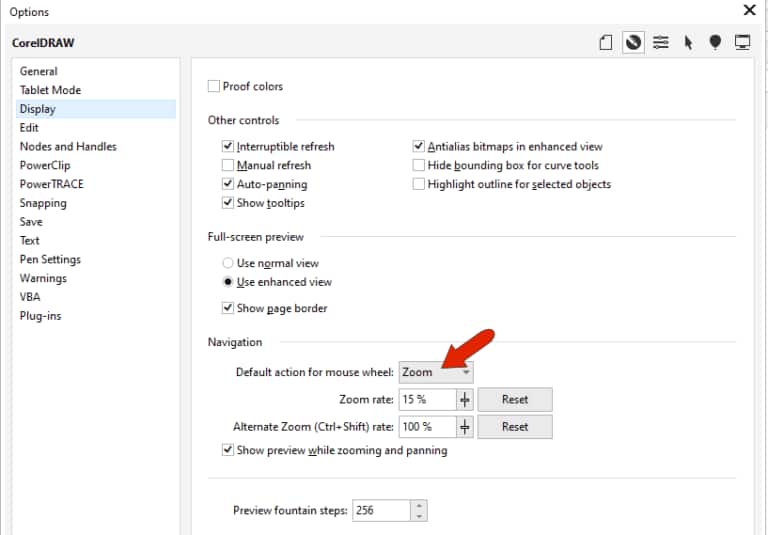The height and width of the screenshot is (535, 768).
Task: Select Use normal view radio button
Action: click(228, 263)
